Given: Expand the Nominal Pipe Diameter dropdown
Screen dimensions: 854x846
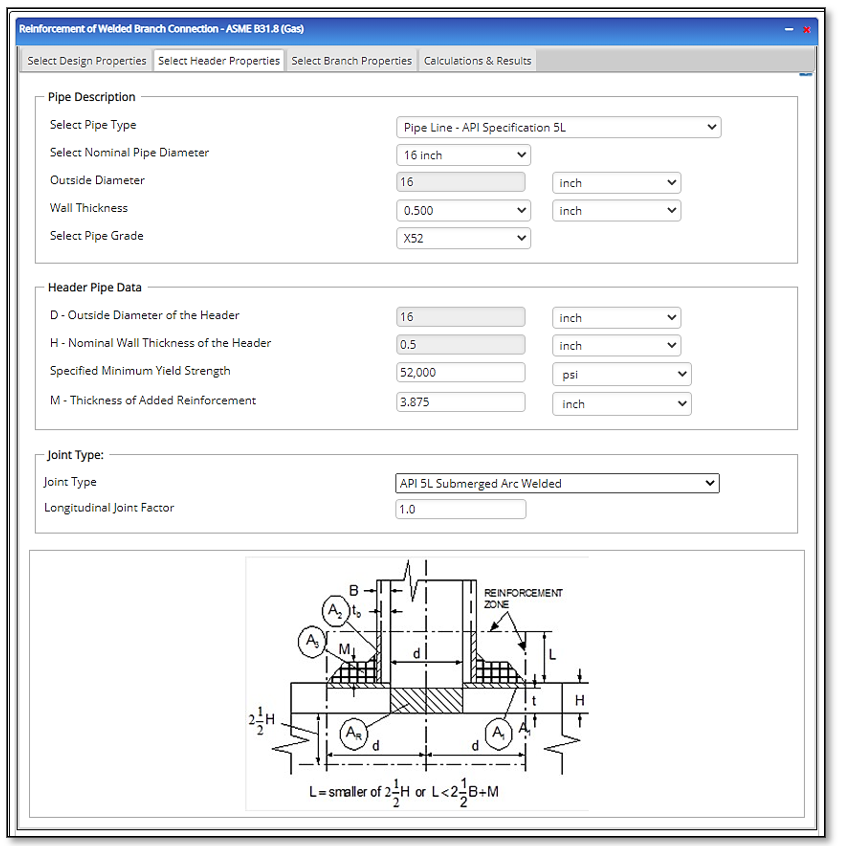Looking at the screenshot, I should point(463,155).
